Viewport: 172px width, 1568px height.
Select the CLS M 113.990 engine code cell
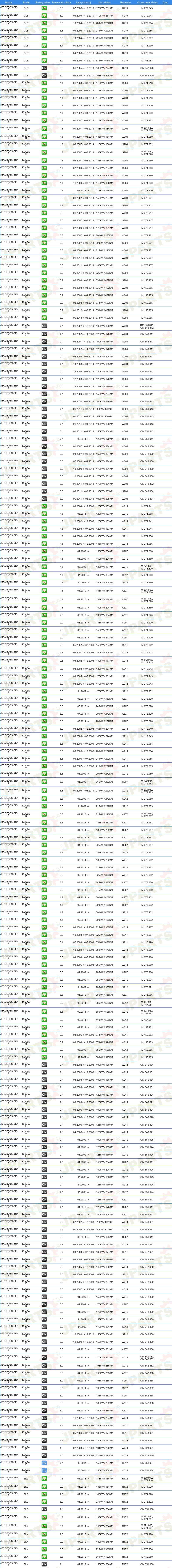click(147, 46)
